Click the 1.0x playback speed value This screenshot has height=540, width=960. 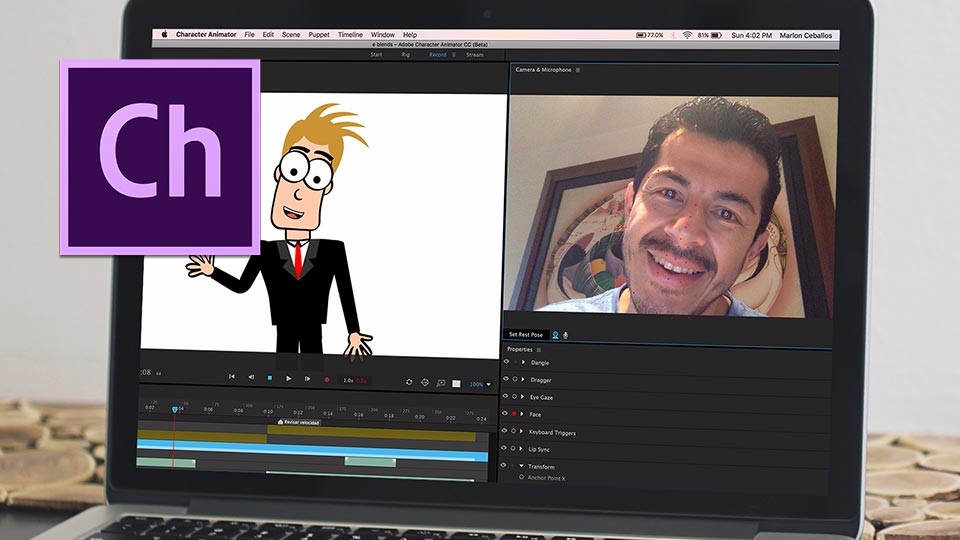pos(348,380)
